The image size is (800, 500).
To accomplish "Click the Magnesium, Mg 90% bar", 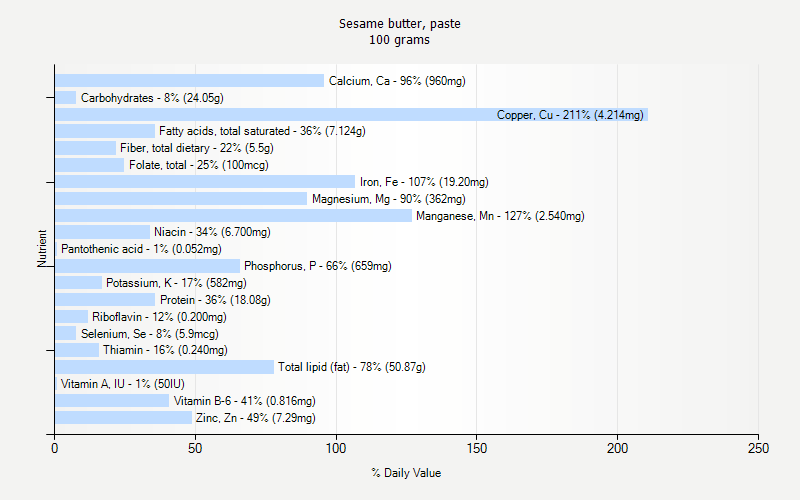I will (x=181, y=198).
